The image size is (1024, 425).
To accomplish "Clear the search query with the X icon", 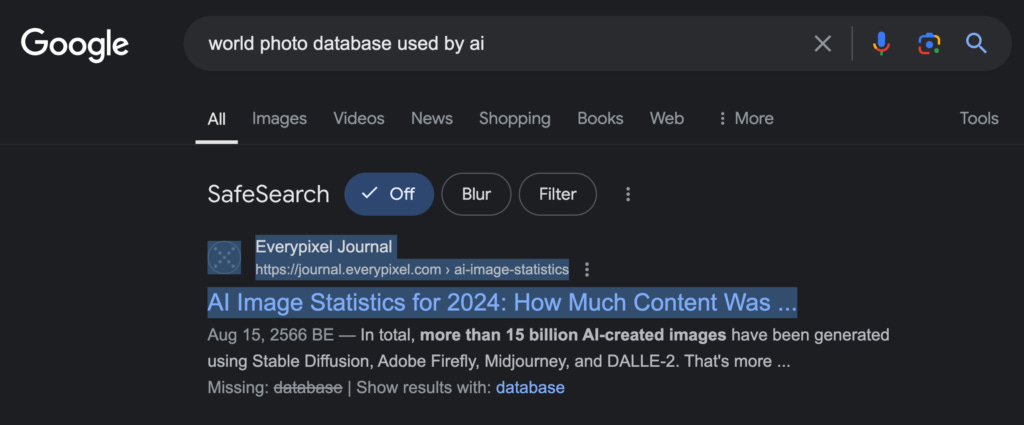I will click(823, 44).
